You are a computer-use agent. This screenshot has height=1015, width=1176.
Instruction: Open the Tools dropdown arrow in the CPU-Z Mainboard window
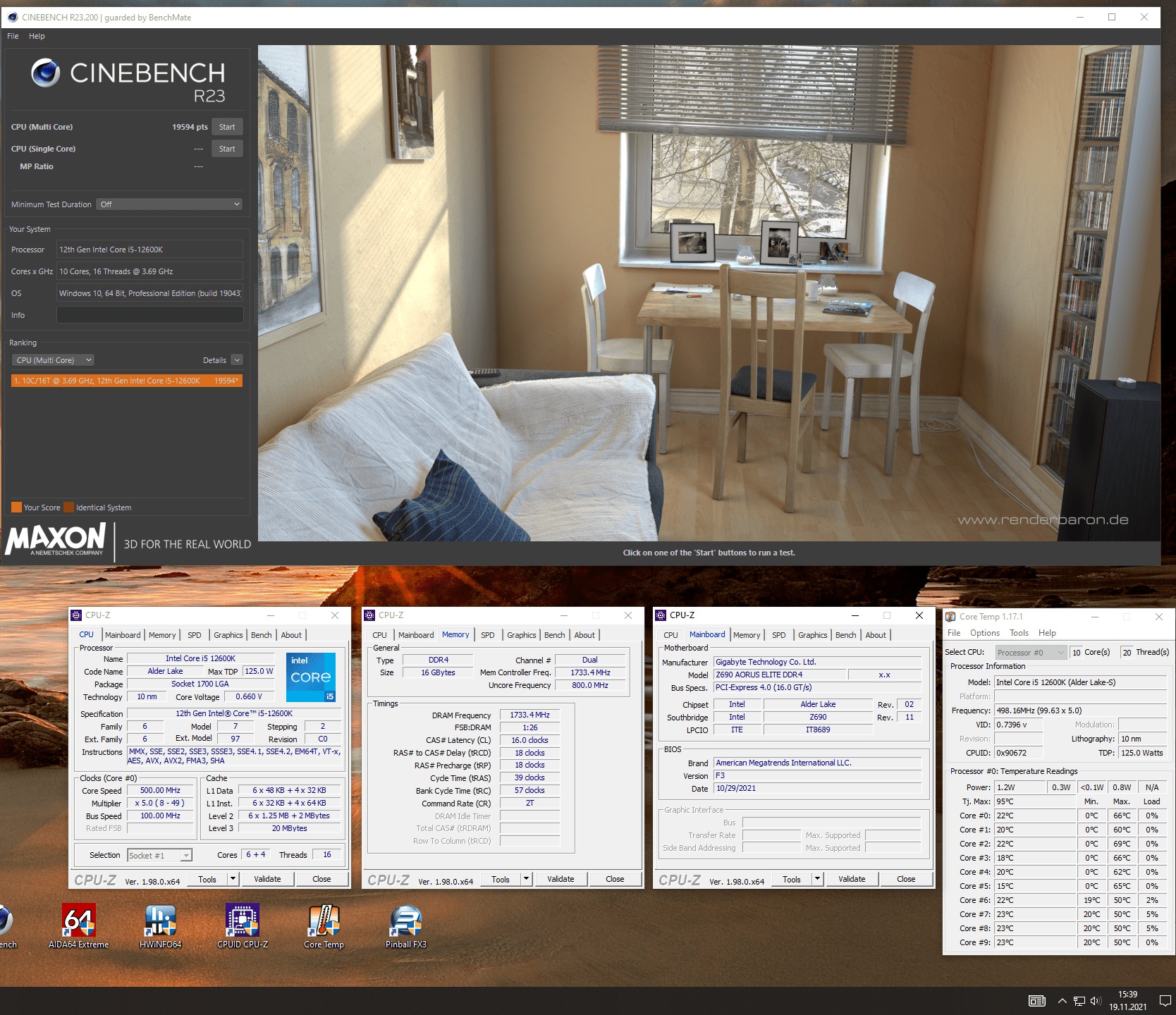tap(817, 879)
